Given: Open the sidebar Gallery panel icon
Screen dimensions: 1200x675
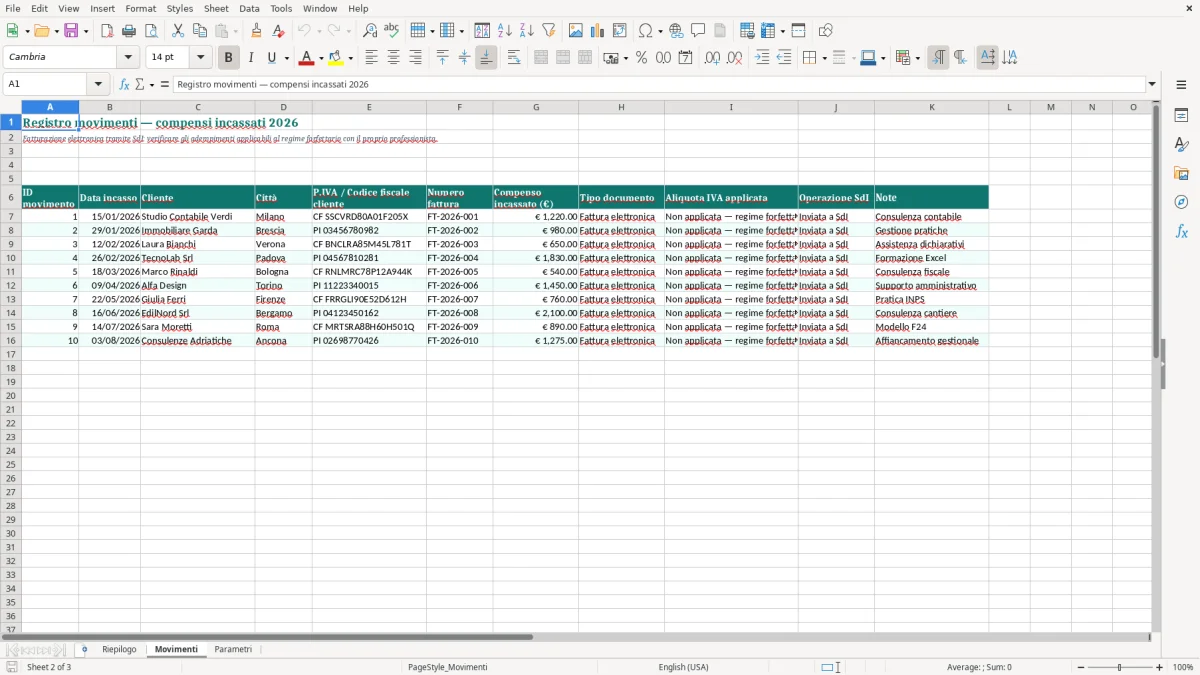Looking at the screenshot, I should coord(1181,174).
